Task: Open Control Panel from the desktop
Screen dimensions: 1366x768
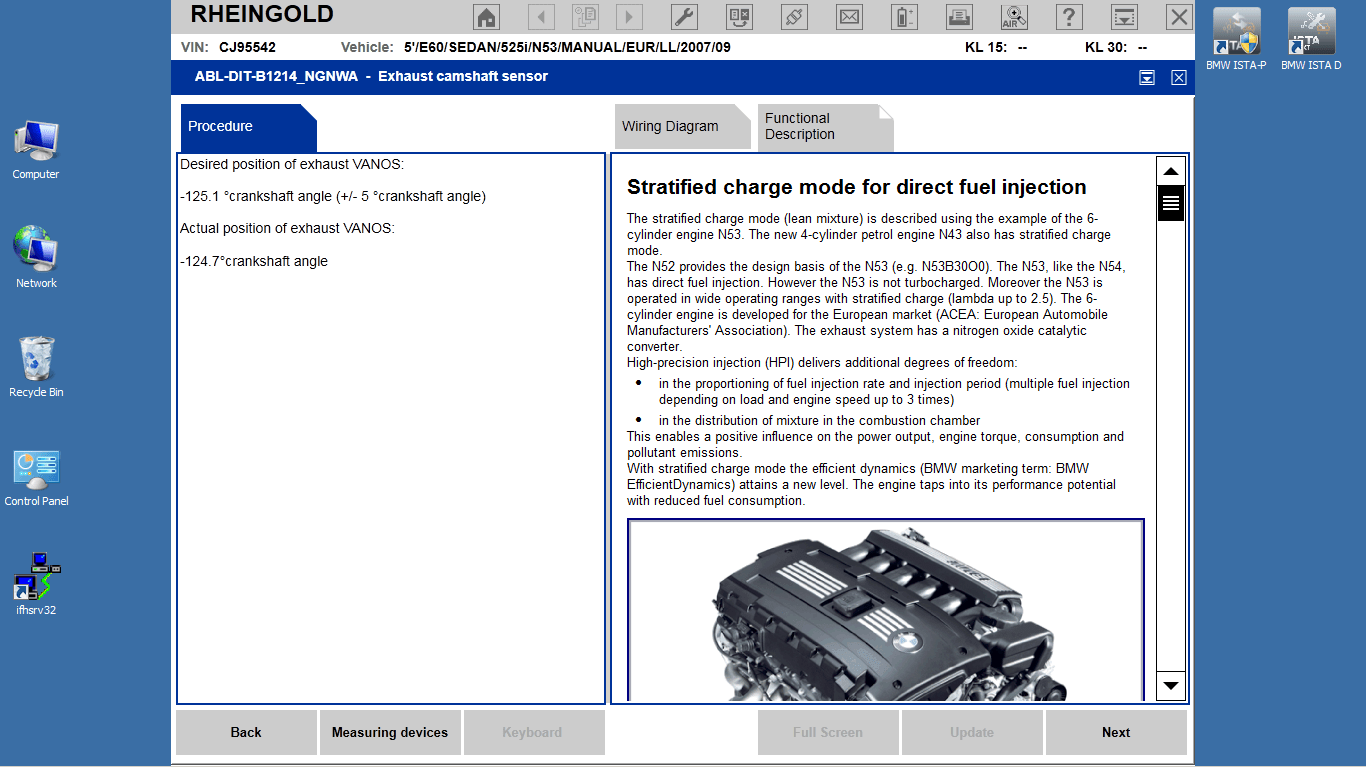Action: coord(36,467)
